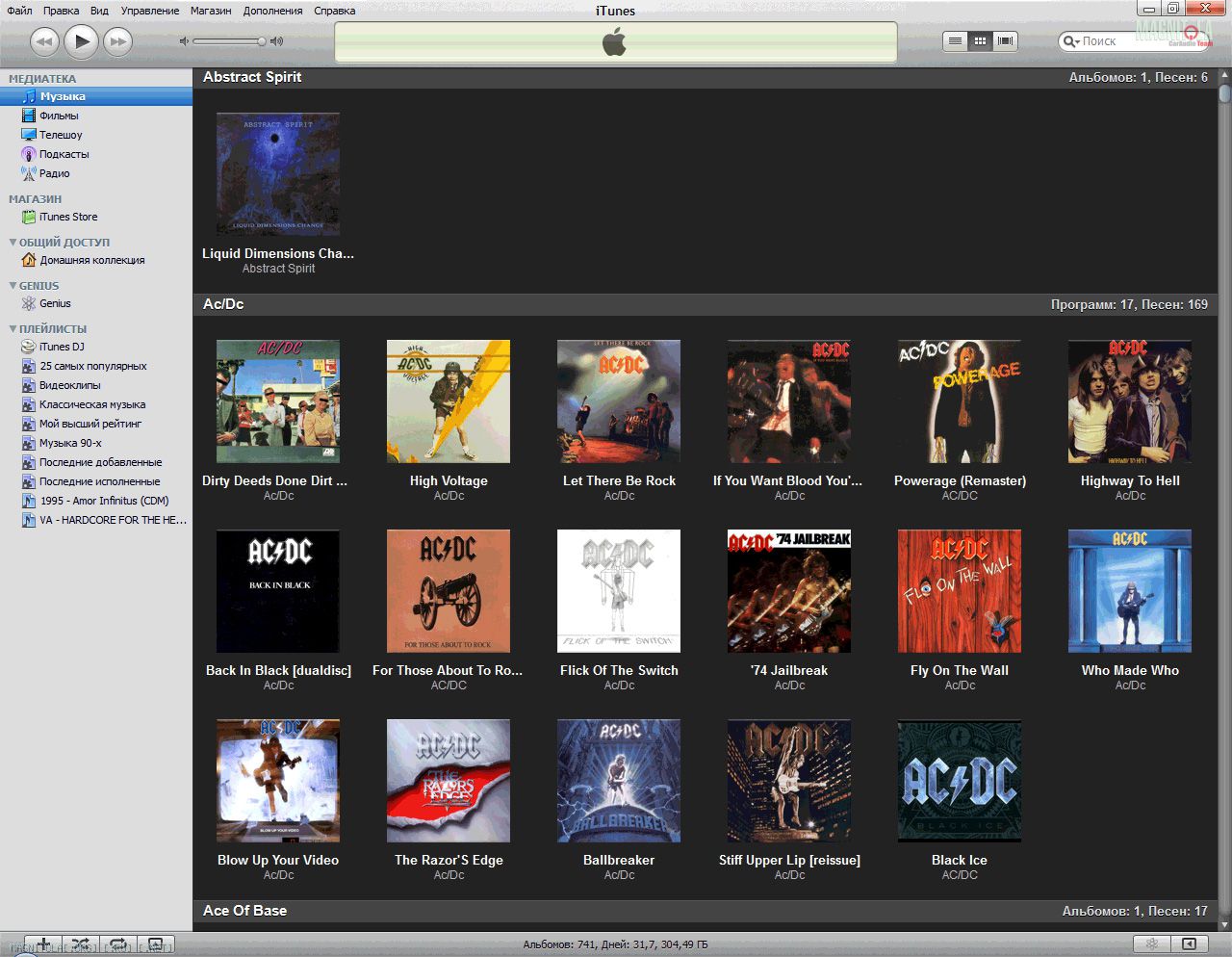Collapse the ОБЩИЙ ДОСТУП section
Screen dimensions: 1232x957
[x=13, y=243]
